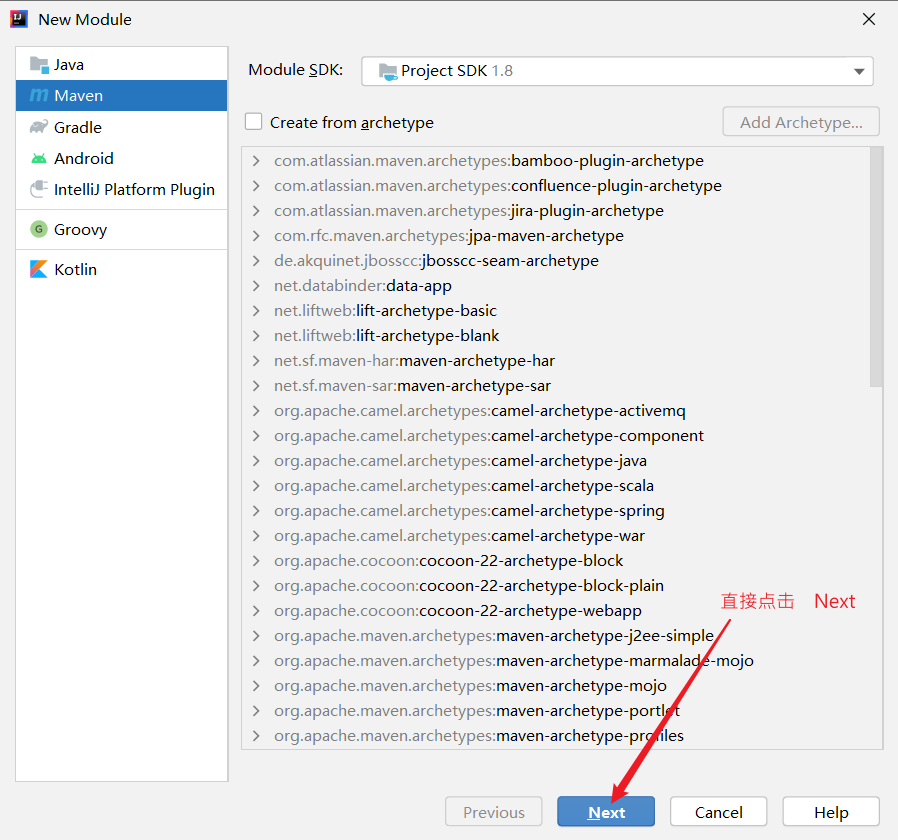Pick the IntelliJ Platform Plugin icon
Image resolution: width=898 pixels, height=840 pixels.
pos(39,189)
